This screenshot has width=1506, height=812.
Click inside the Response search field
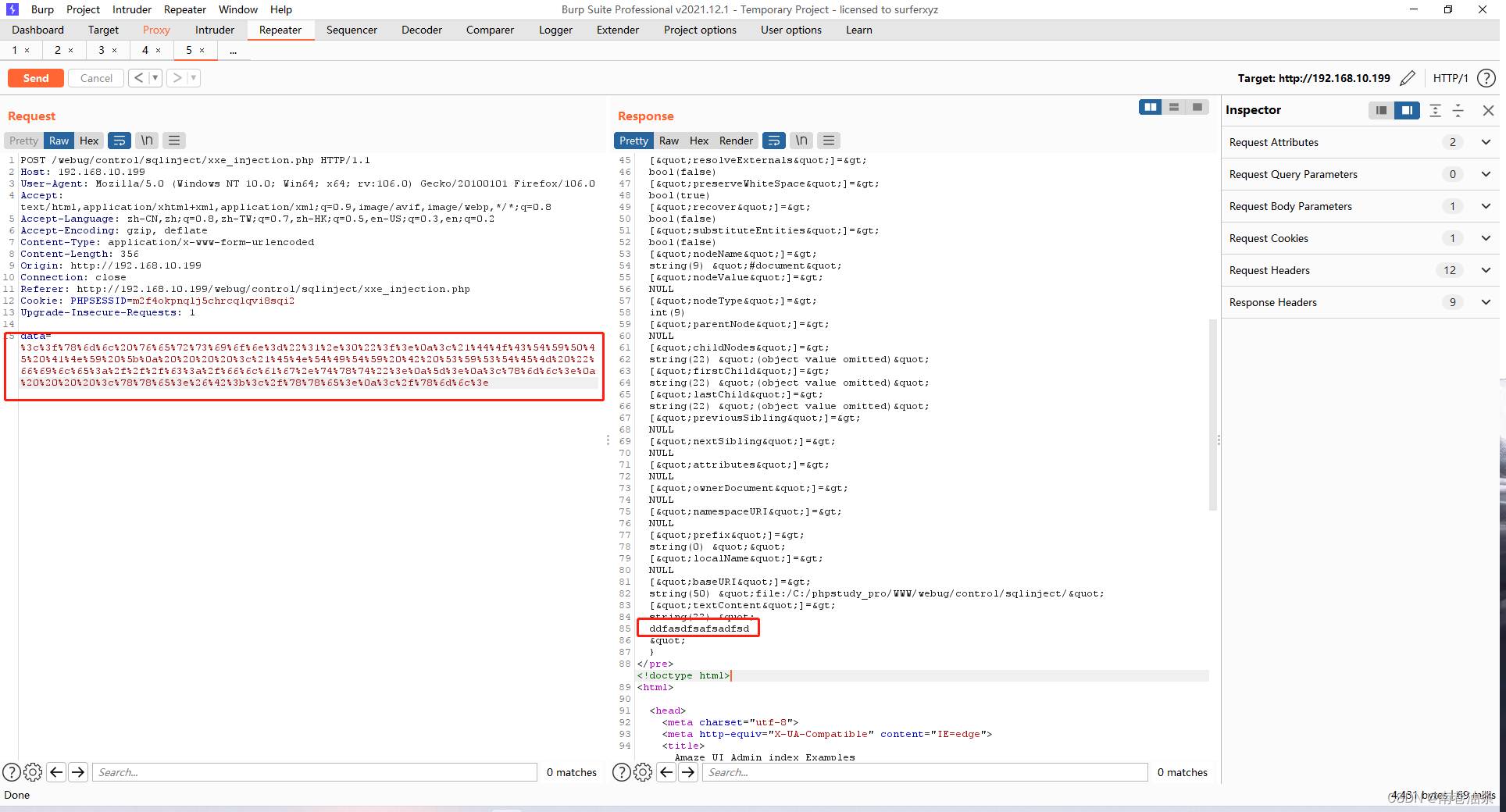point(922,772)
